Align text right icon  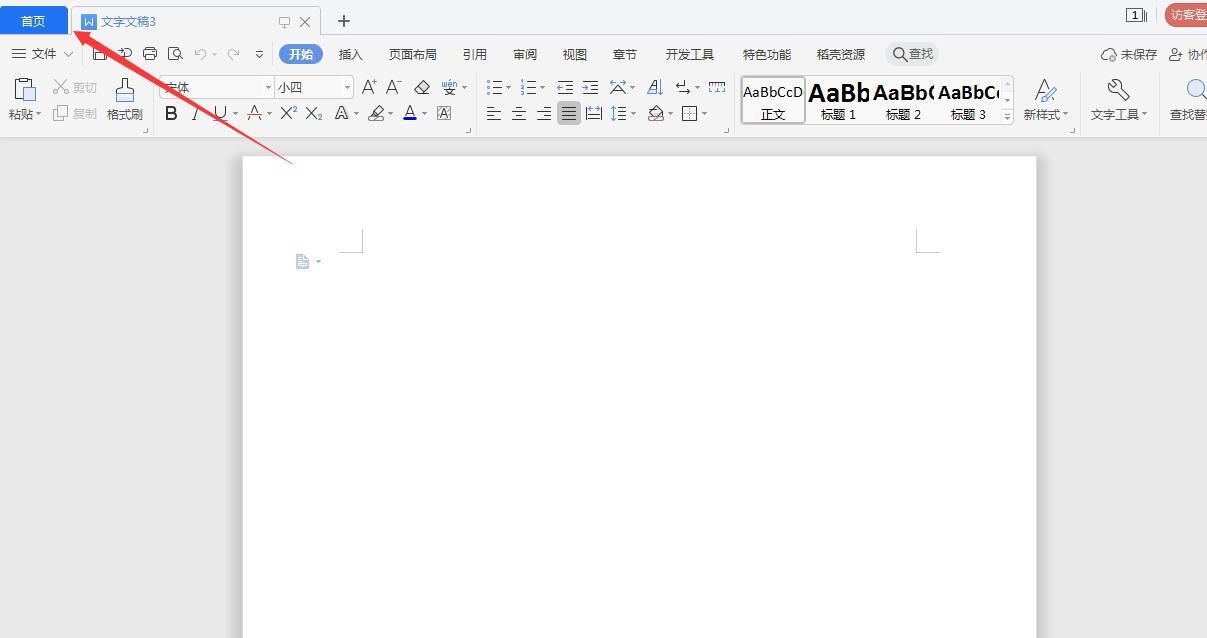[x=544, y=114]
